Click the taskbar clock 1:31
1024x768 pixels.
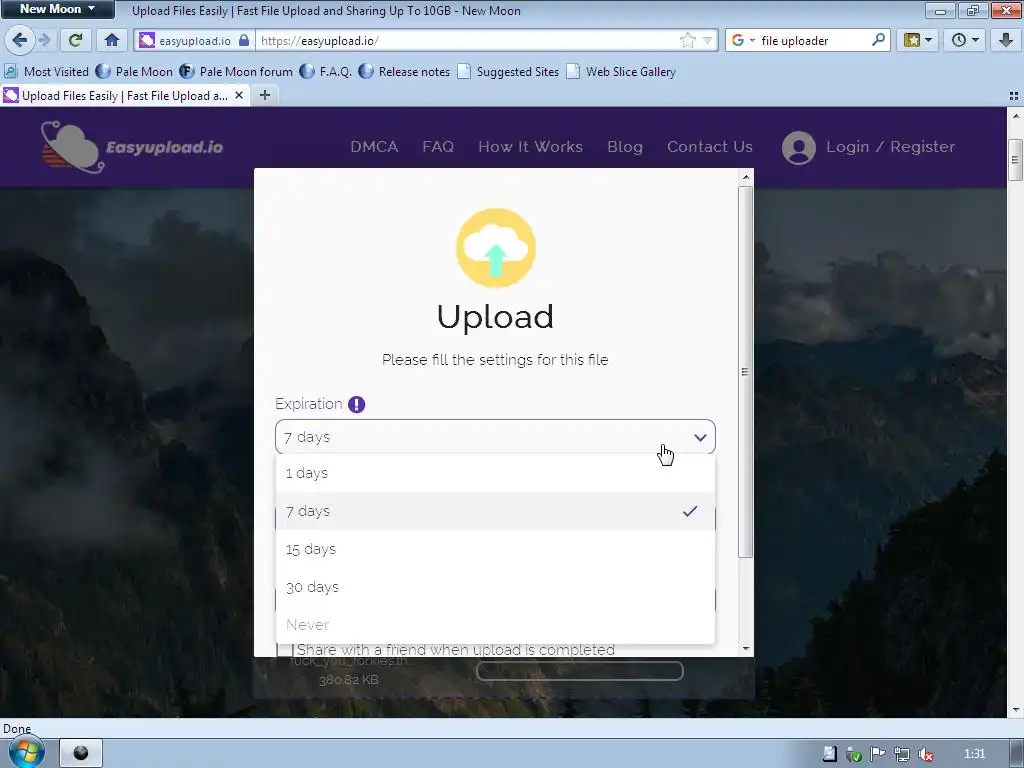974,754
